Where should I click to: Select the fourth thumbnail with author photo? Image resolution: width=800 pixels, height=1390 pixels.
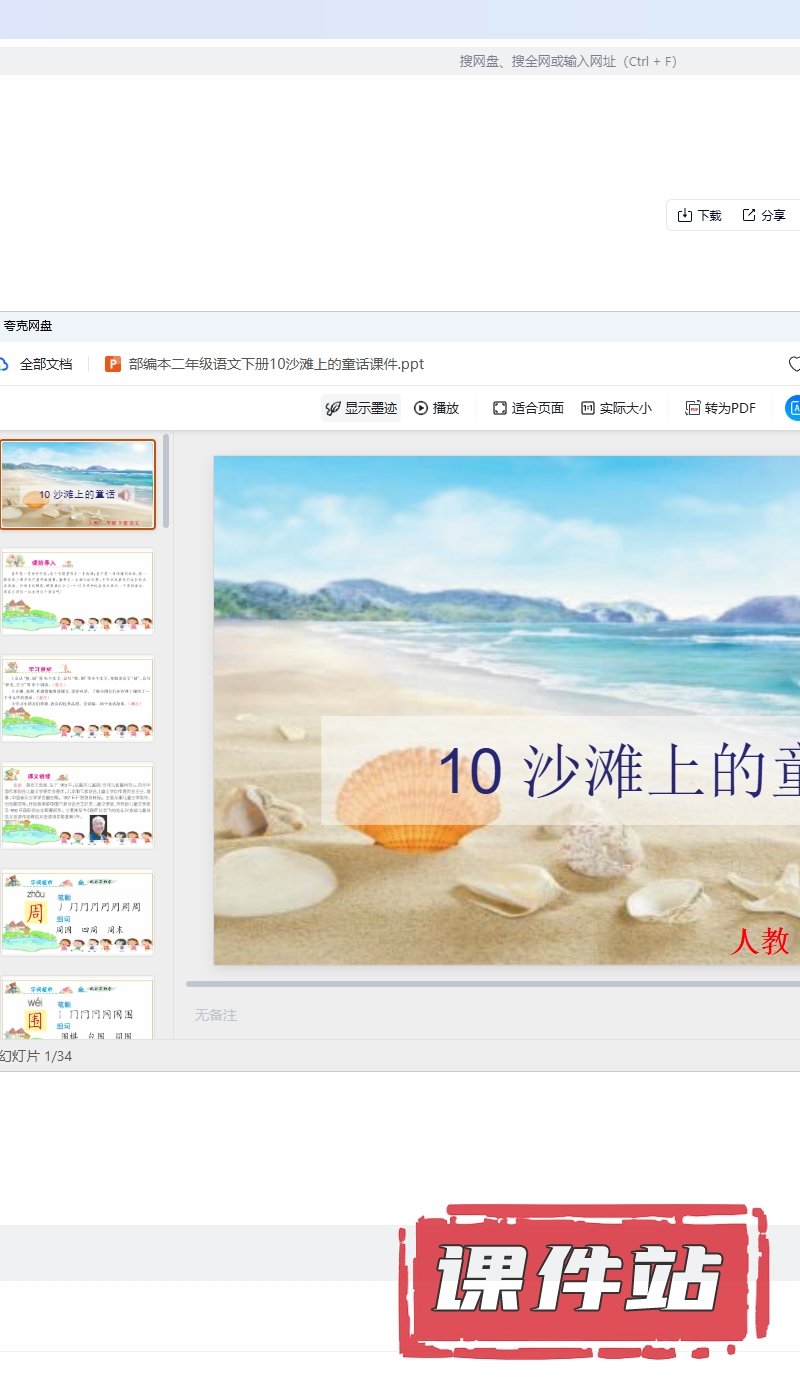coord(78,806)
